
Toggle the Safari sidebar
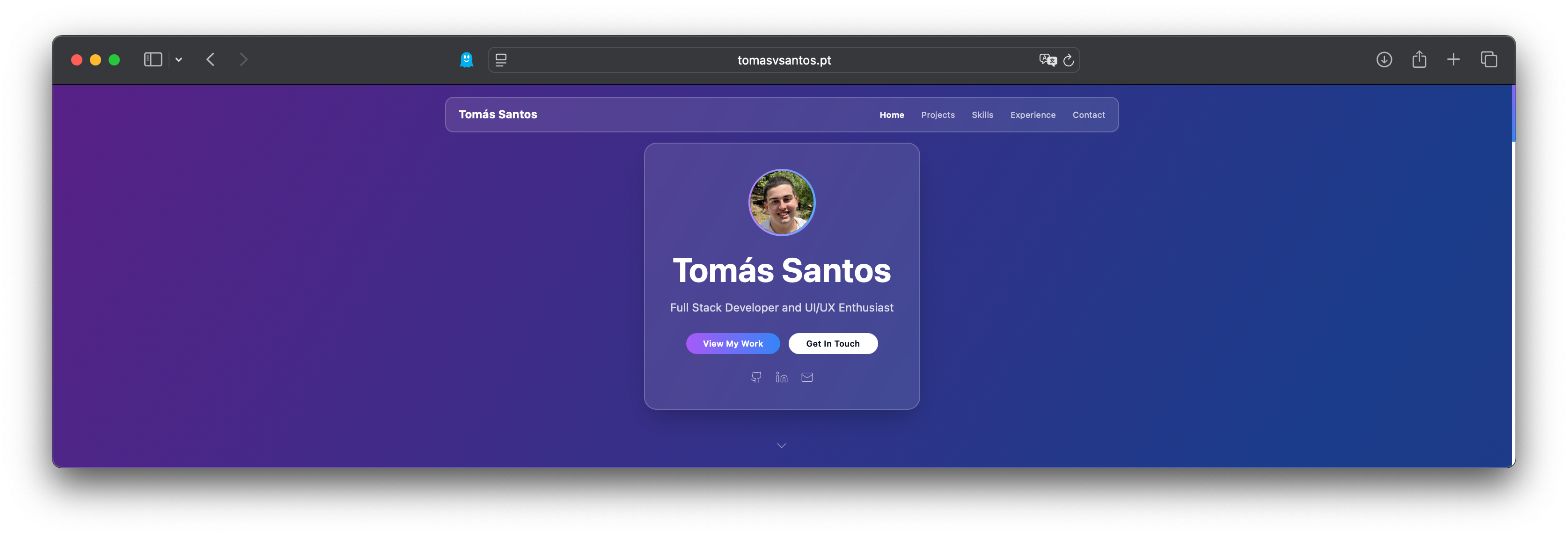153,59
